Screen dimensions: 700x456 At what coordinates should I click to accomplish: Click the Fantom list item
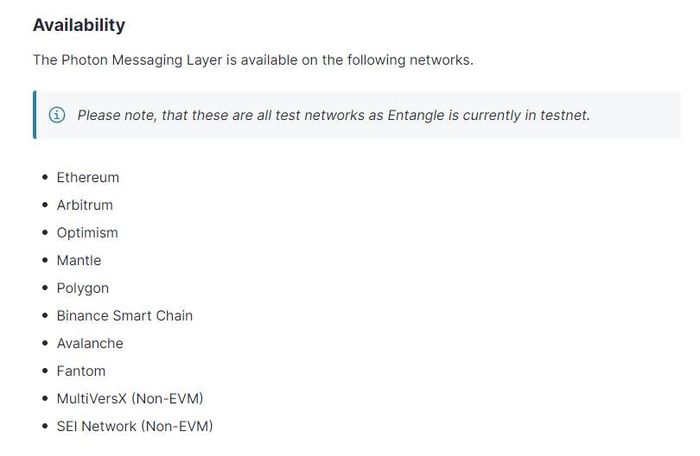(81, 371)
